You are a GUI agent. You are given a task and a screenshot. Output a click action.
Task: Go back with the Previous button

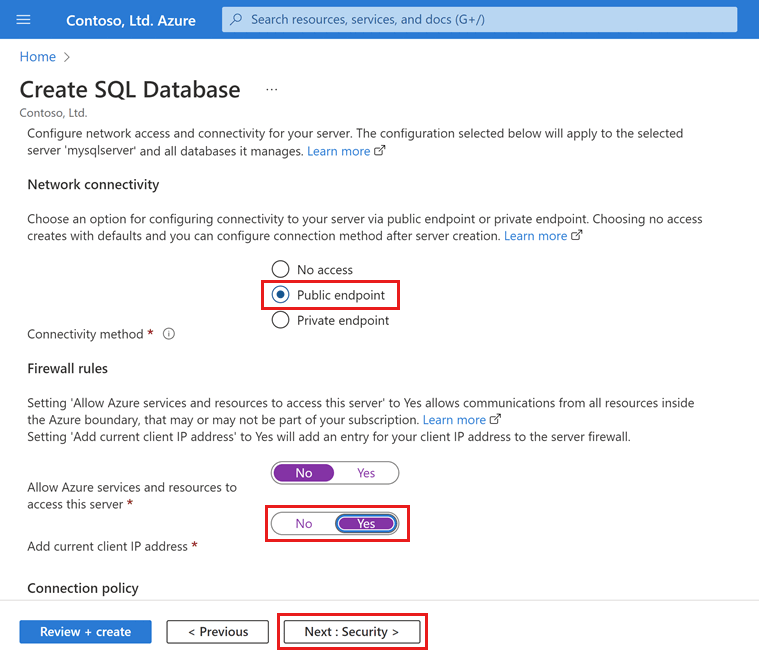click(x=217, y=632)
